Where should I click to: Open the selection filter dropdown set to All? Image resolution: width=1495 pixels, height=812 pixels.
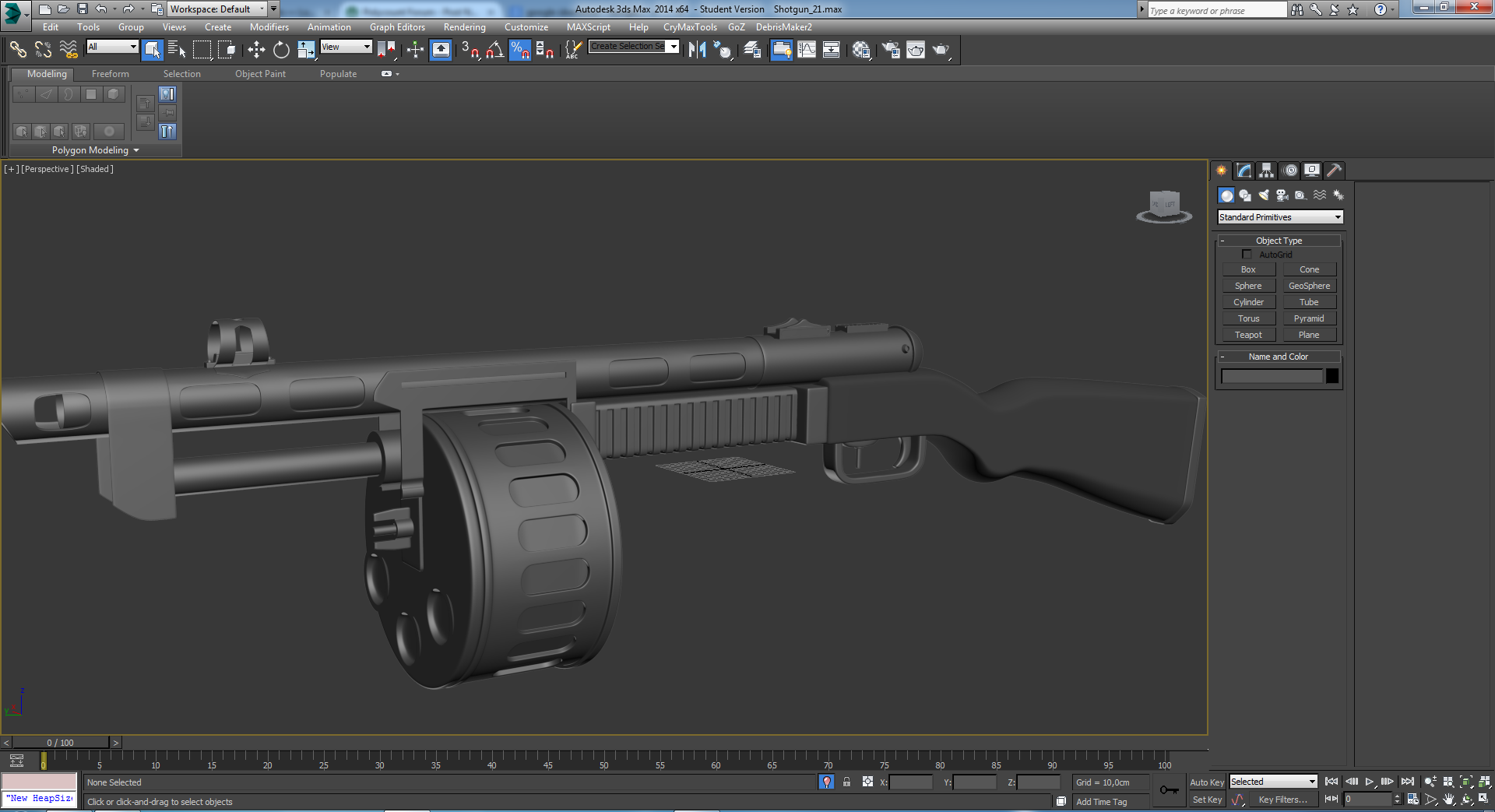pos(112,47)
